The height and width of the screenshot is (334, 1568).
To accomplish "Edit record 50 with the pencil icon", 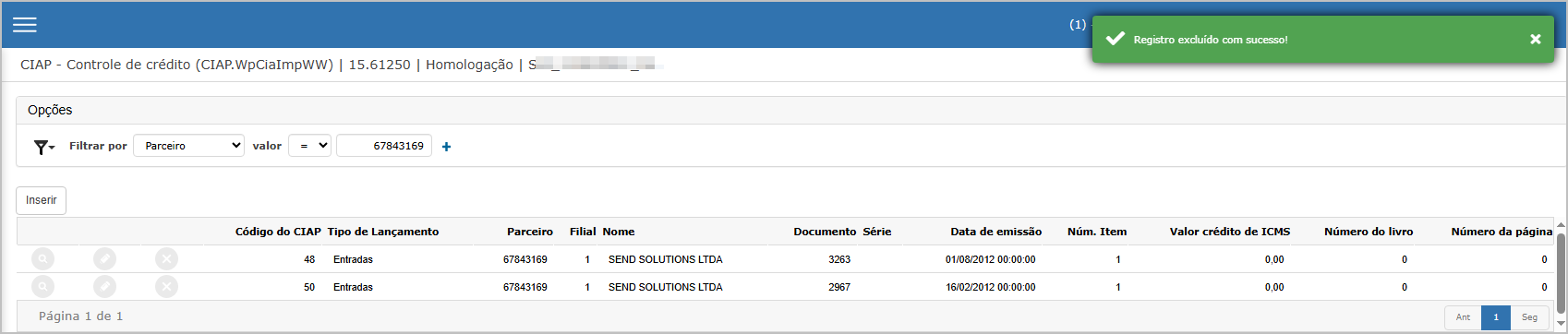I will click(105, 287).
